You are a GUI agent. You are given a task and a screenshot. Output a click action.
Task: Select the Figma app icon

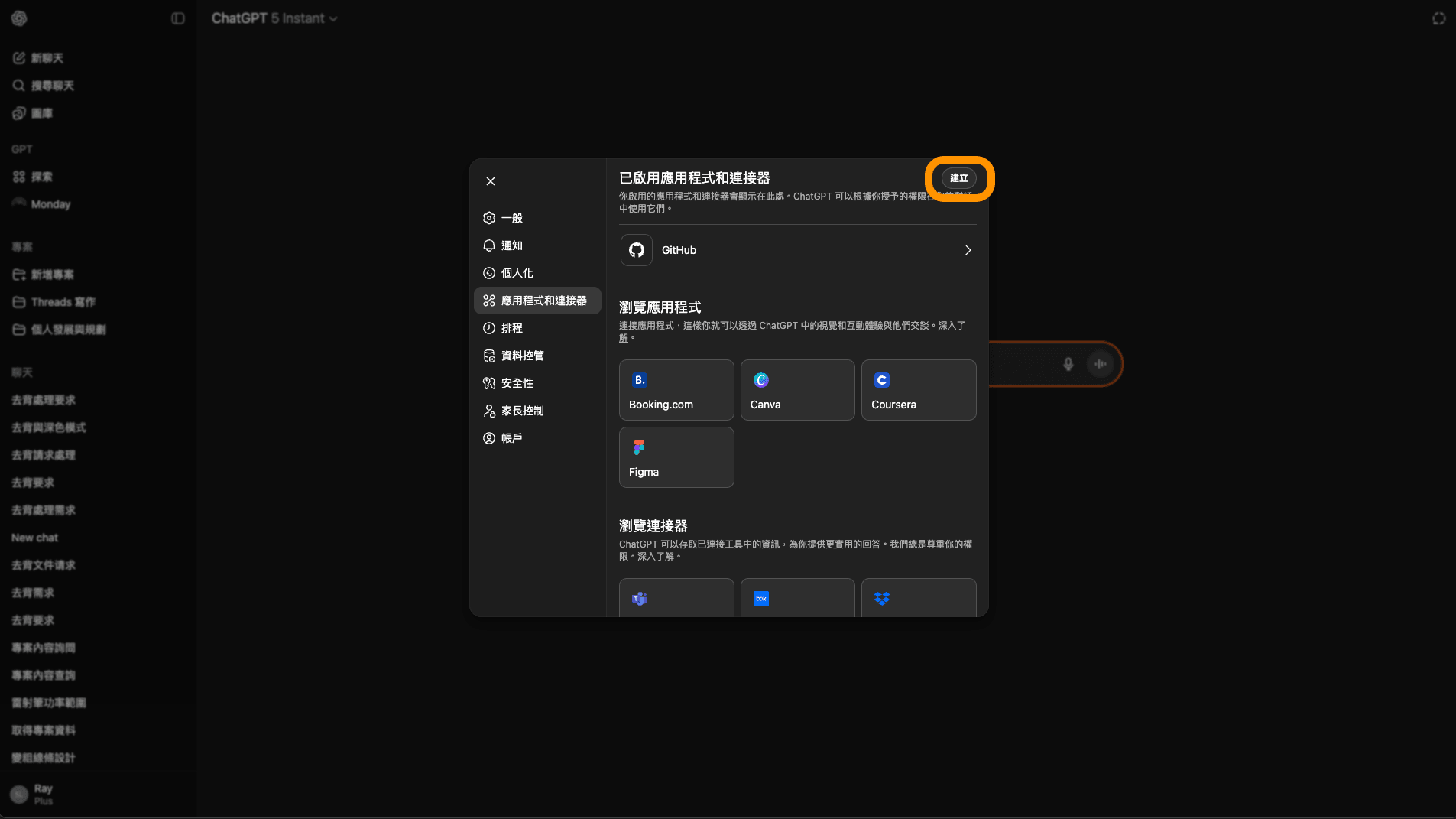[x=676, y=457]
